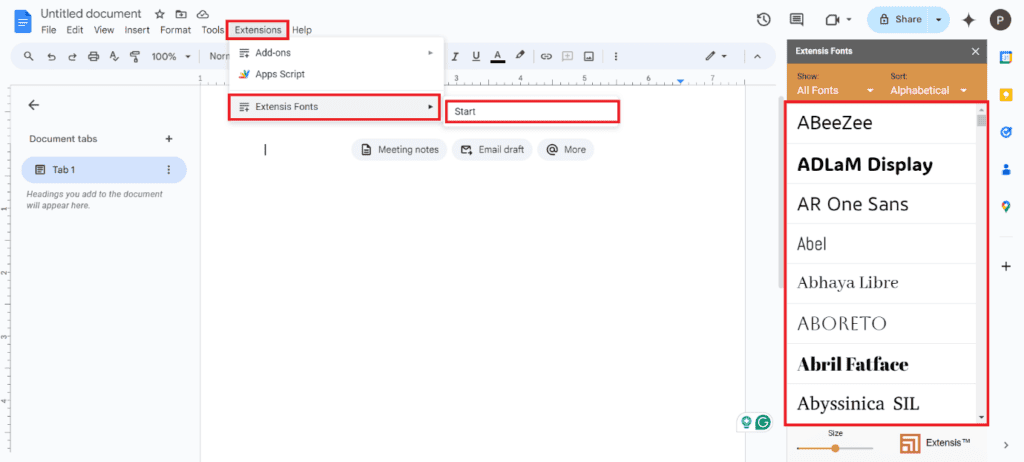Collapse the menus with the up chevron
Viewport: 1024px width, 462px height.
[758, 56]
